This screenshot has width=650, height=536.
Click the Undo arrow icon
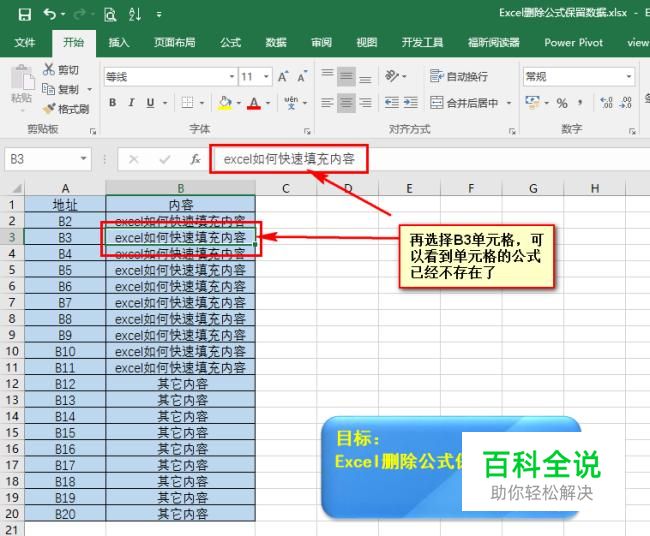pyautogui.click(x=49, y=15)
